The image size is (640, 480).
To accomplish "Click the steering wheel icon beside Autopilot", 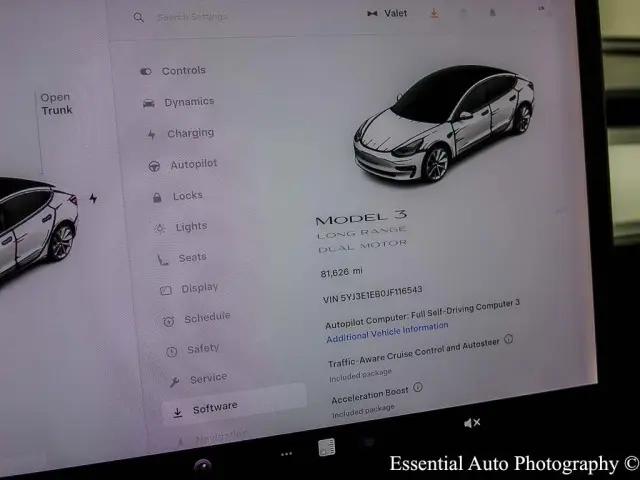I will coord(154,167).
